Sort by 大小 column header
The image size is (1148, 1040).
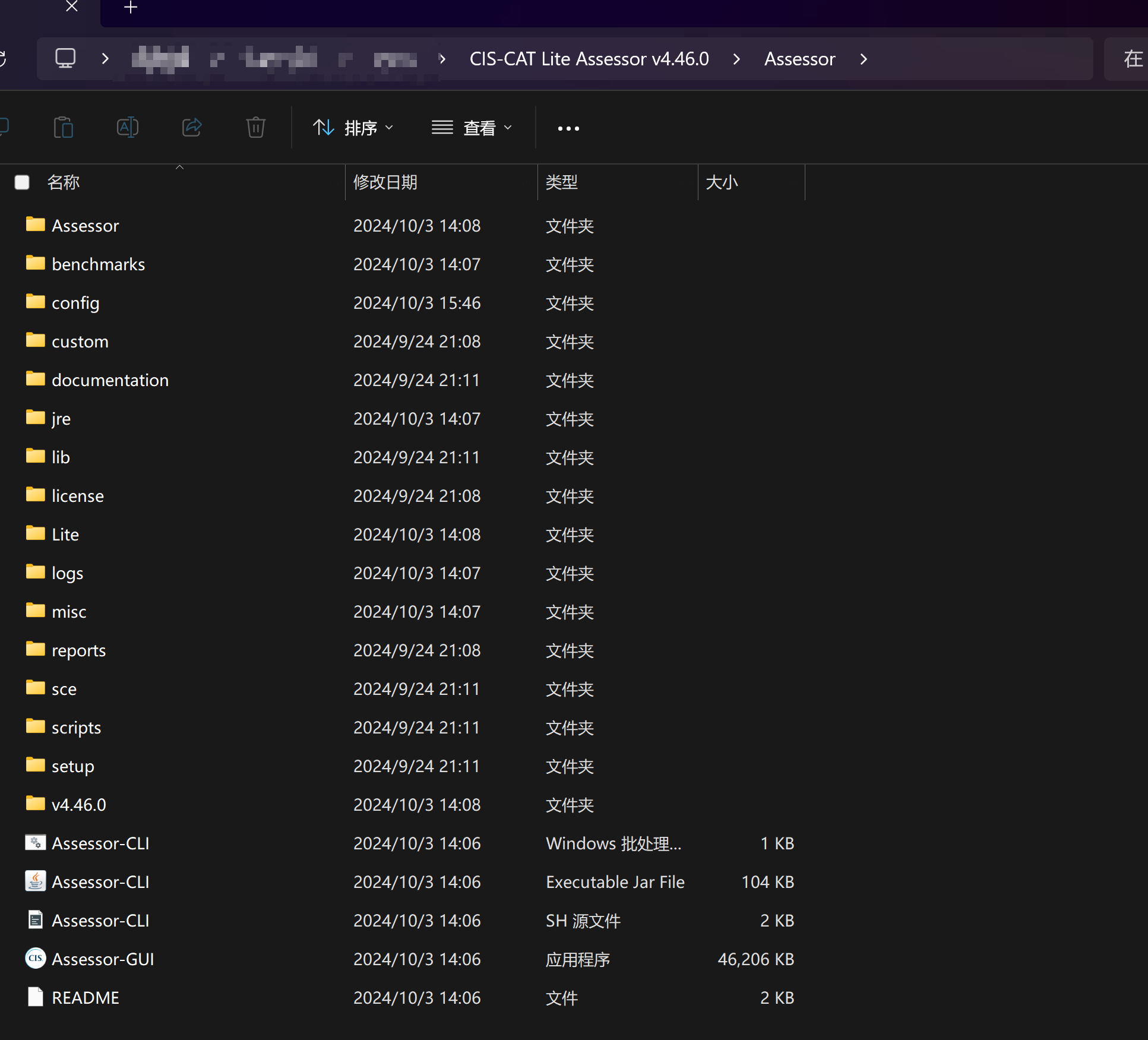click(722, 182)
